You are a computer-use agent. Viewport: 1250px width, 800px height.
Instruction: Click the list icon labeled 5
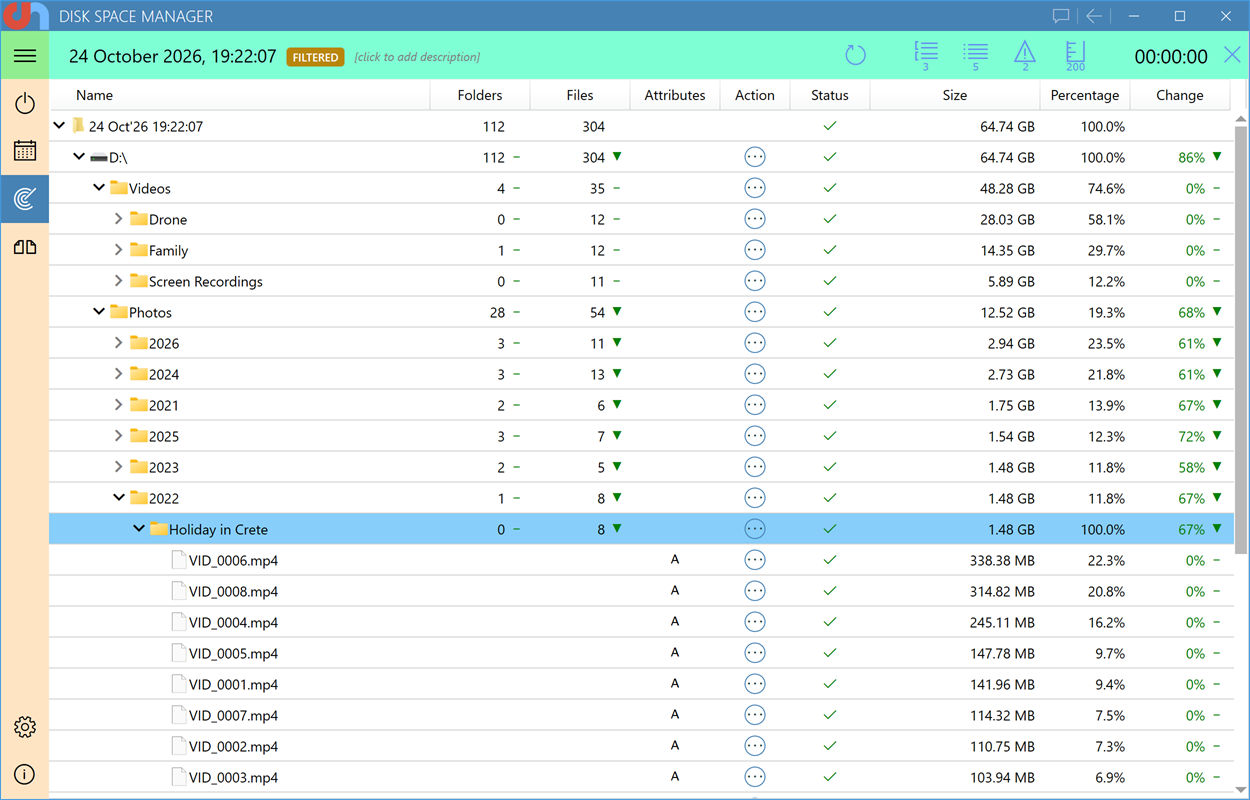point(975,55)
